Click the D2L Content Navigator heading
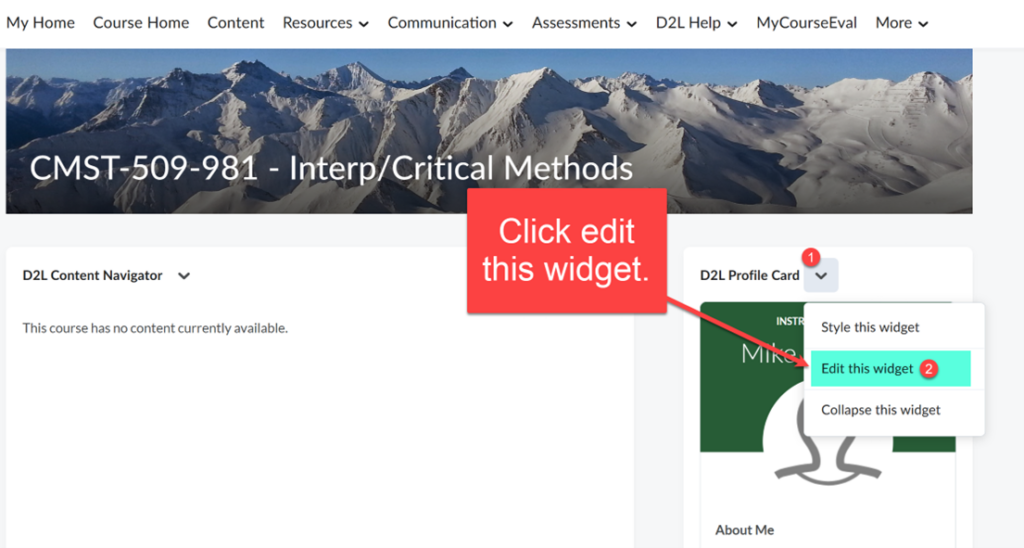 click(93, 276)
